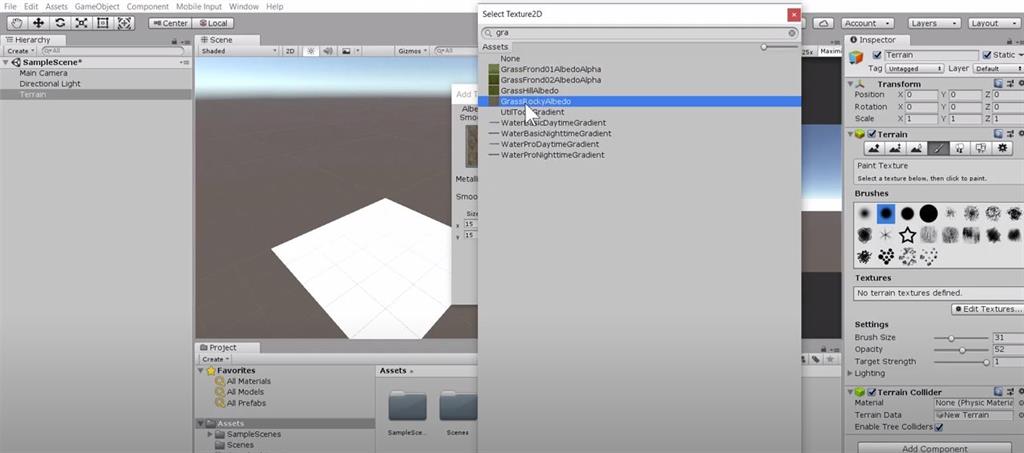This screenshot has height=453, width=1024.
Task: Clear the texture search field
Action: [792, 33]
